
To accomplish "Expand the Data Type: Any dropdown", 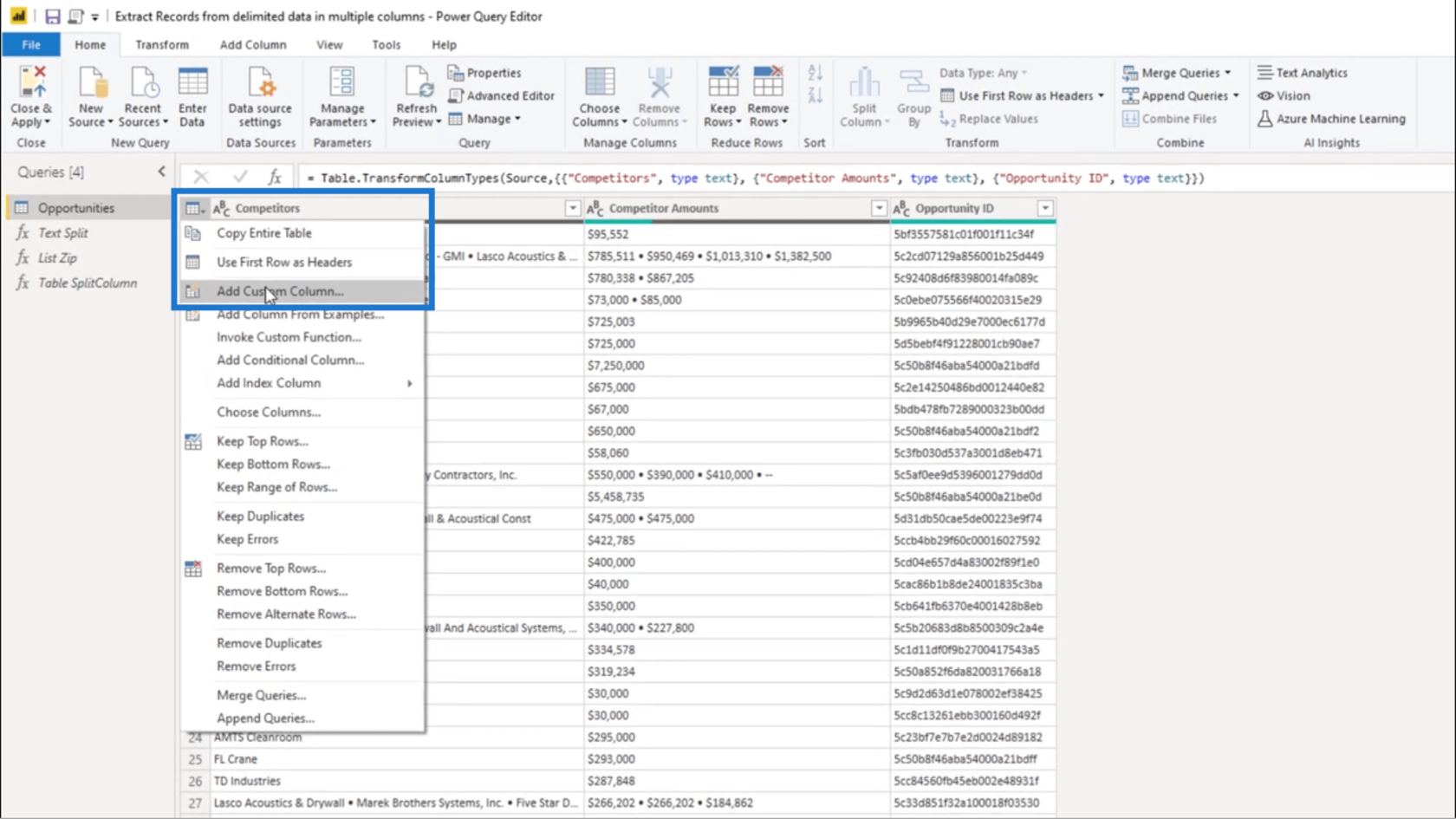I will coord(984,73).
